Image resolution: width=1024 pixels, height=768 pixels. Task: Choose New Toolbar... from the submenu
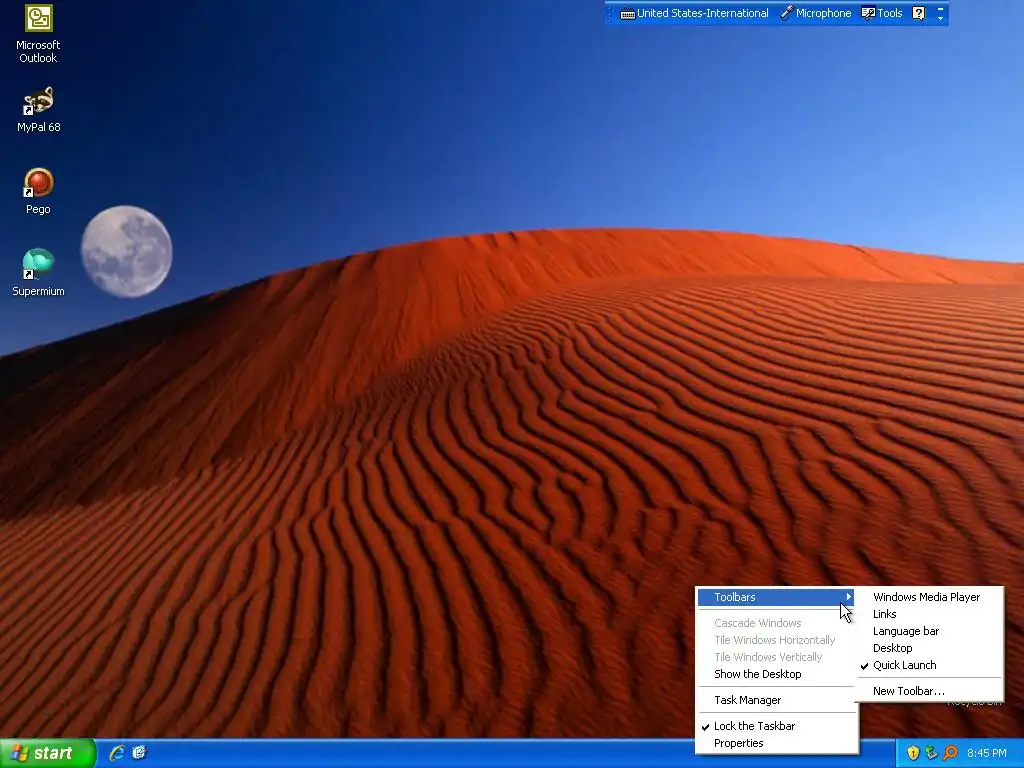click(x=929, y=691)
